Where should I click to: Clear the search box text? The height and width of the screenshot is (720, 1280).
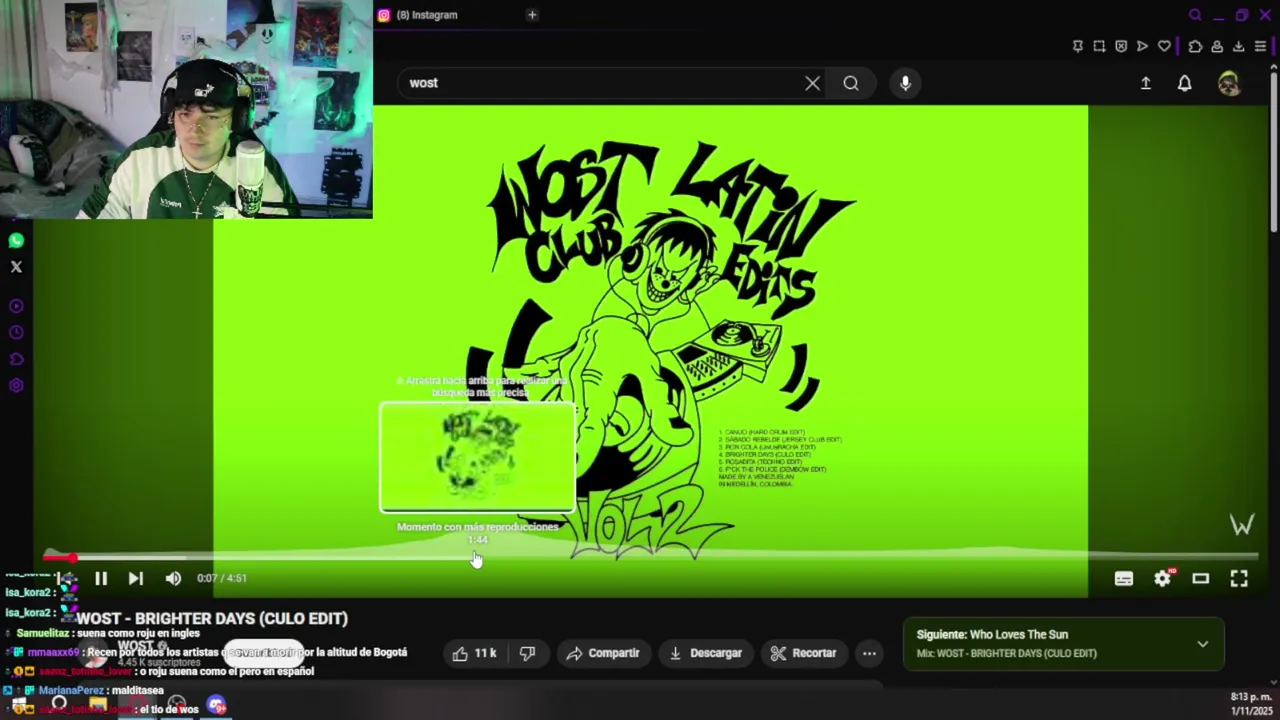pyautogui.click(x=812, y=83)
